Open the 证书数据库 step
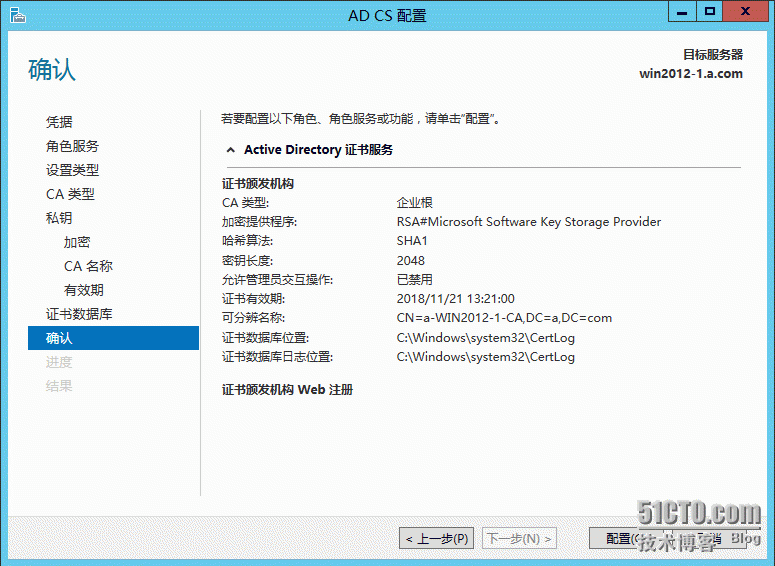 79,314
